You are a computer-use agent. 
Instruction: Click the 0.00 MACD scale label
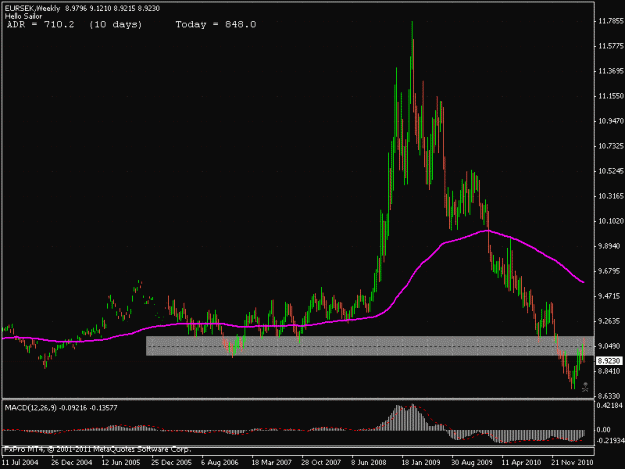coord(604,430)
